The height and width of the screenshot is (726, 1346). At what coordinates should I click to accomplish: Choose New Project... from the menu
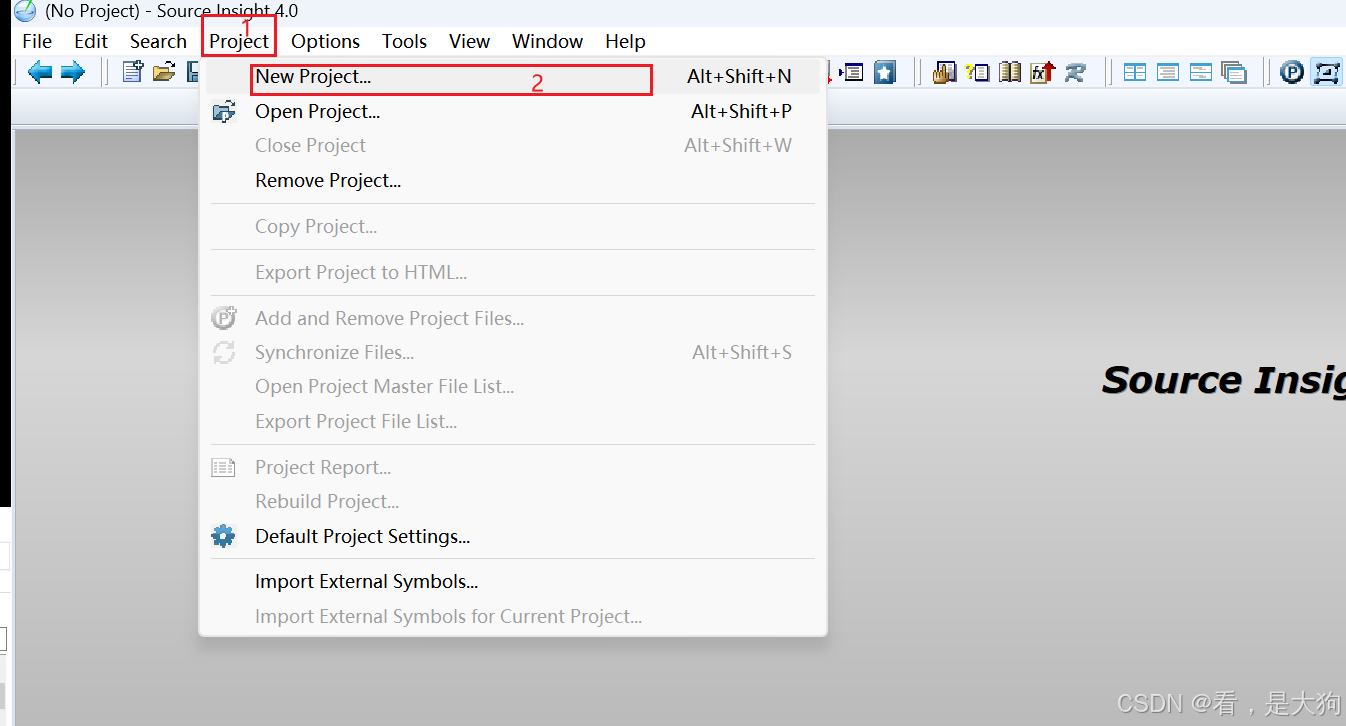[513, 77]
